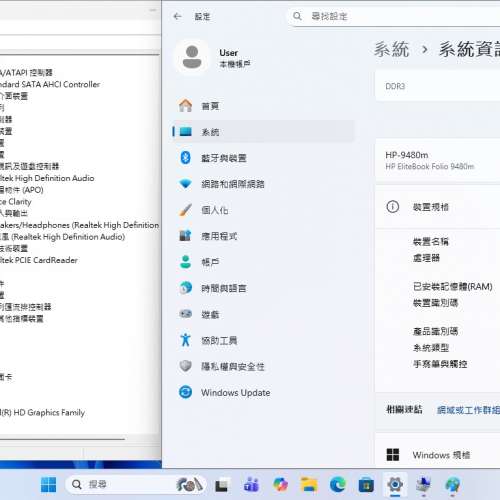Click the magnifier icon in Settings search
Viewport: 500px width, 500px height.
pos(297,16)
